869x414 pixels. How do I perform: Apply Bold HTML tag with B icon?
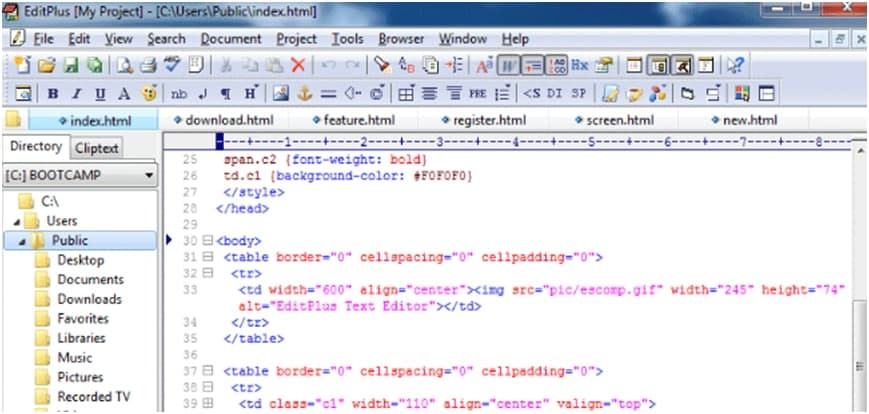click(x=53, y=94)
